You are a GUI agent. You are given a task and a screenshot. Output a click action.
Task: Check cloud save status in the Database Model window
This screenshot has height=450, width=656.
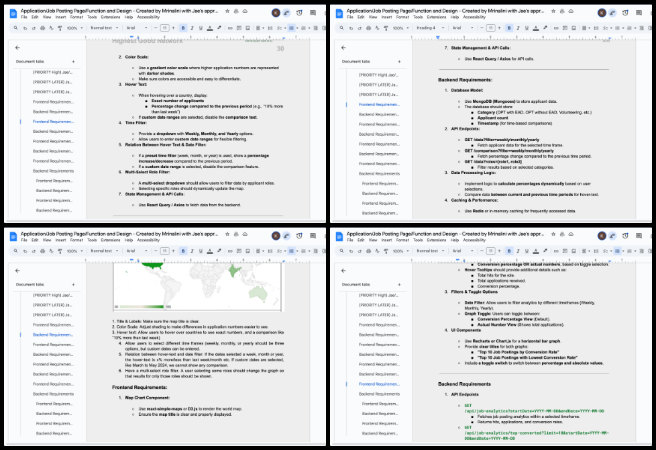click(x=571, y=11)
